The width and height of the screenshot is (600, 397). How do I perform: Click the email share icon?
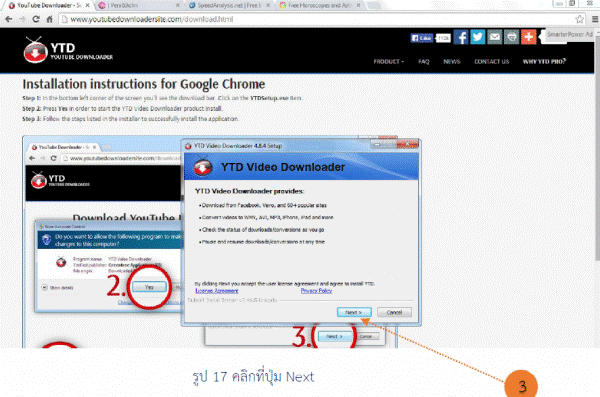pyautogui.click(x=494, y=37)
